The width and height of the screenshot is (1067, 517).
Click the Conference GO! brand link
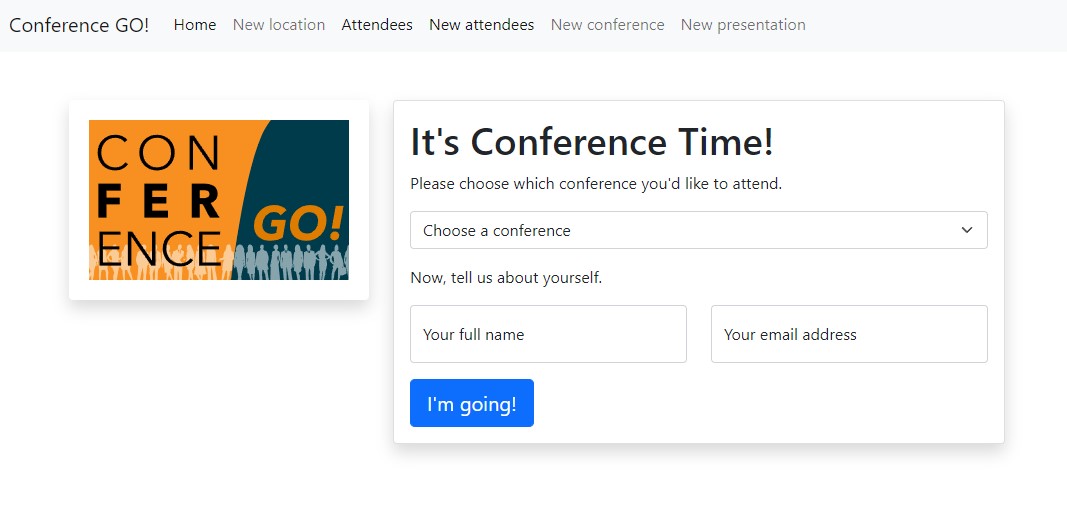79,25
